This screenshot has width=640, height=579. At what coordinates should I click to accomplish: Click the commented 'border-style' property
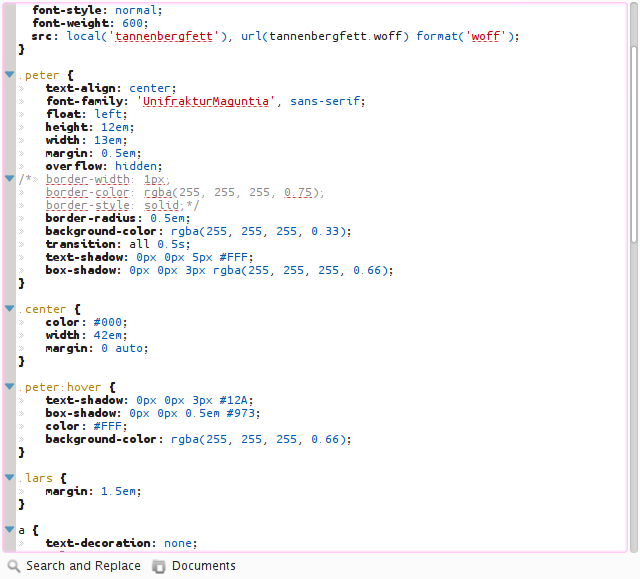click(87, 205)
